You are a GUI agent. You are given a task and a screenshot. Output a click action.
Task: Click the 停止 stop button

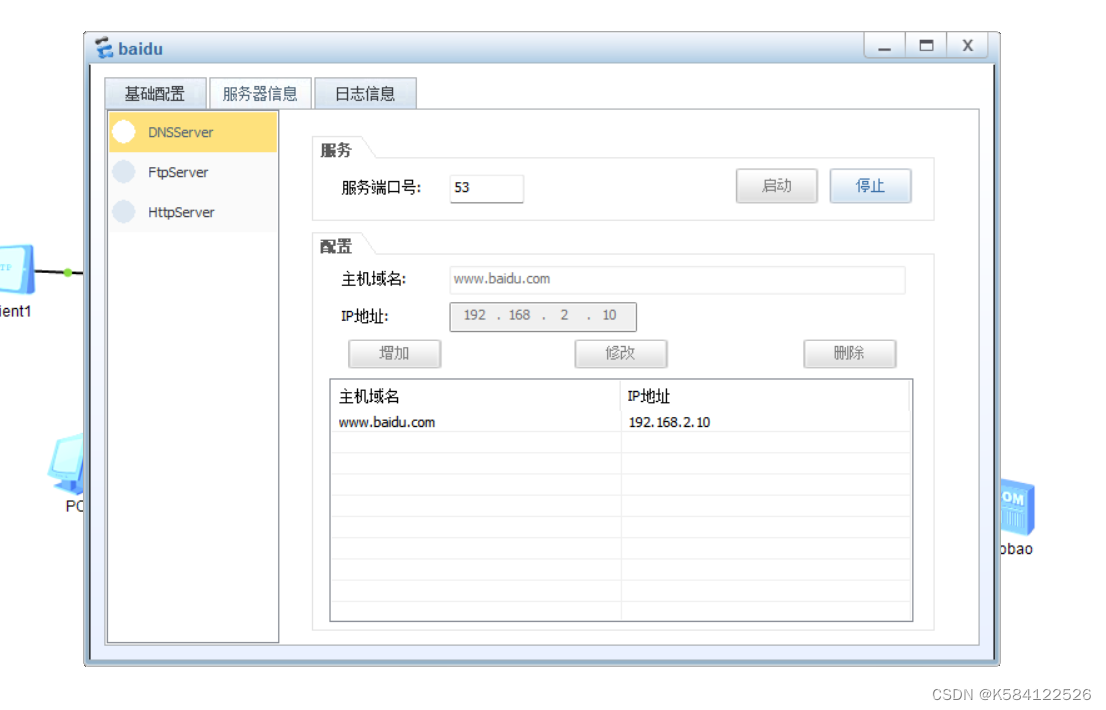point(870,186)
